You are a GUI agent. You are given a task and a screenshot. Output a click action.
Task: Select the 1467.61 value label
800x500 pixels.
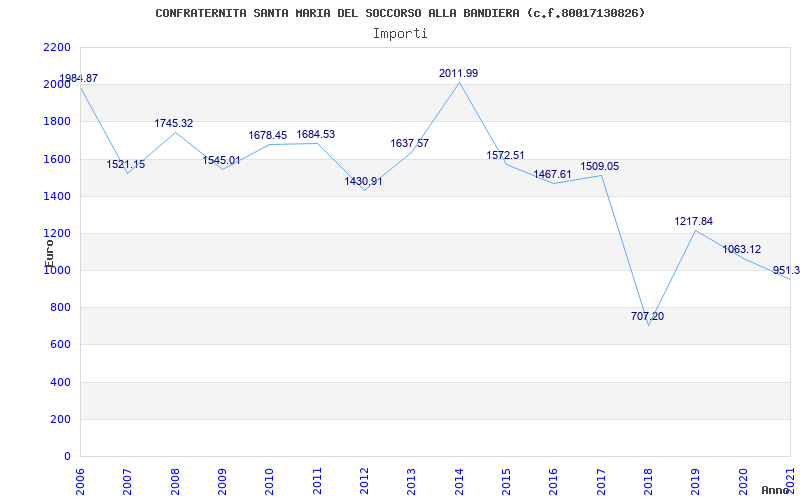coord(553,174)
